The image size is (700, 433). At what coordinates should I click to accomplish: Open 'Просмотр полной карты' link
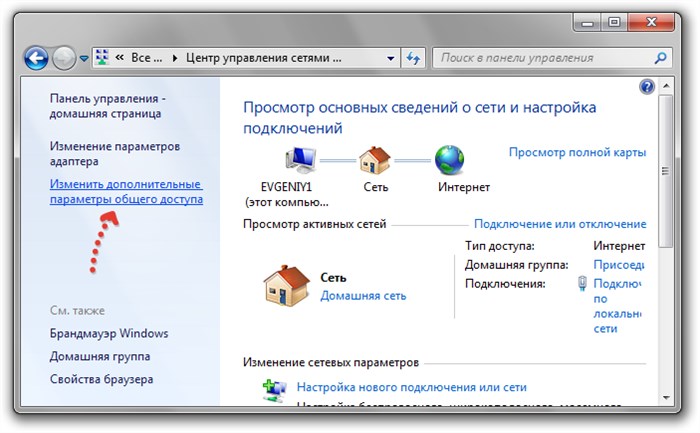(577, 152)
